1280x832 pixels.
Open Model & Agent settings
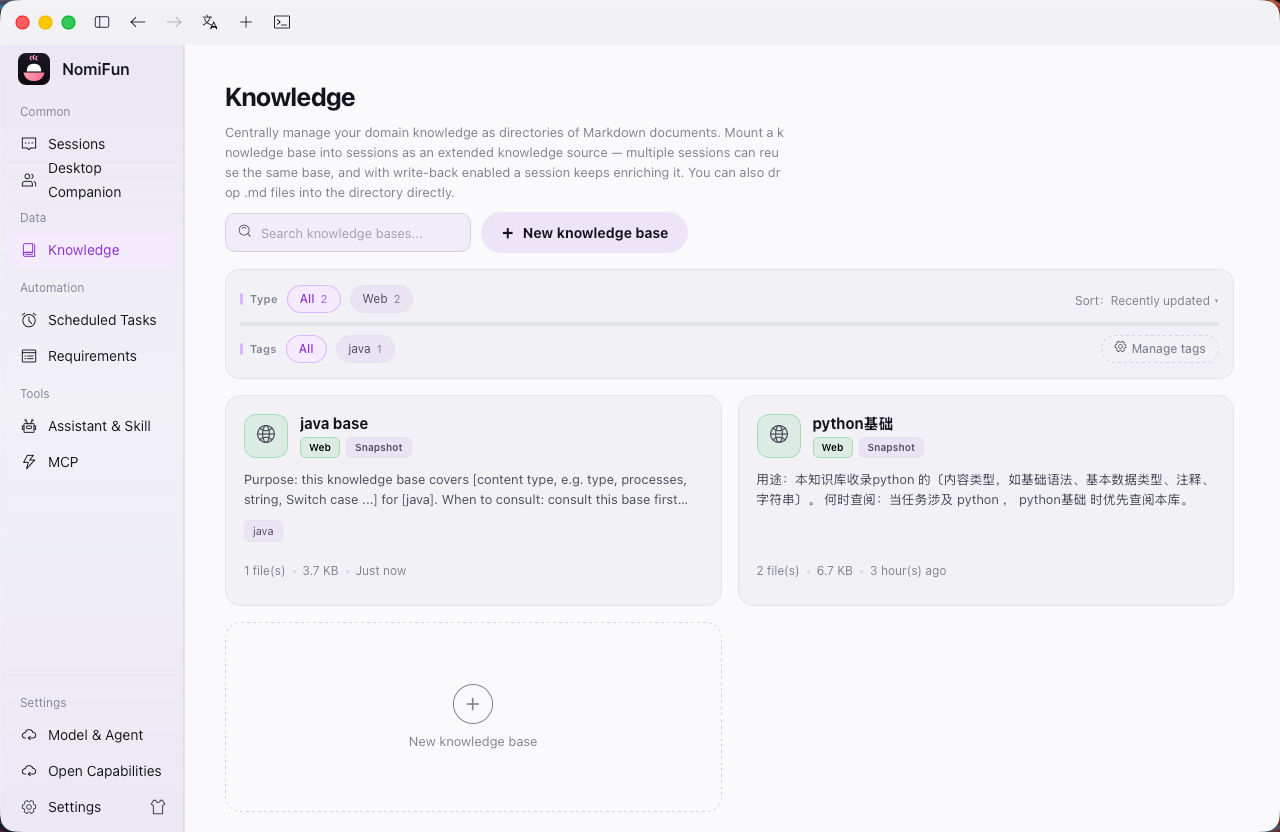pos(92,735)
